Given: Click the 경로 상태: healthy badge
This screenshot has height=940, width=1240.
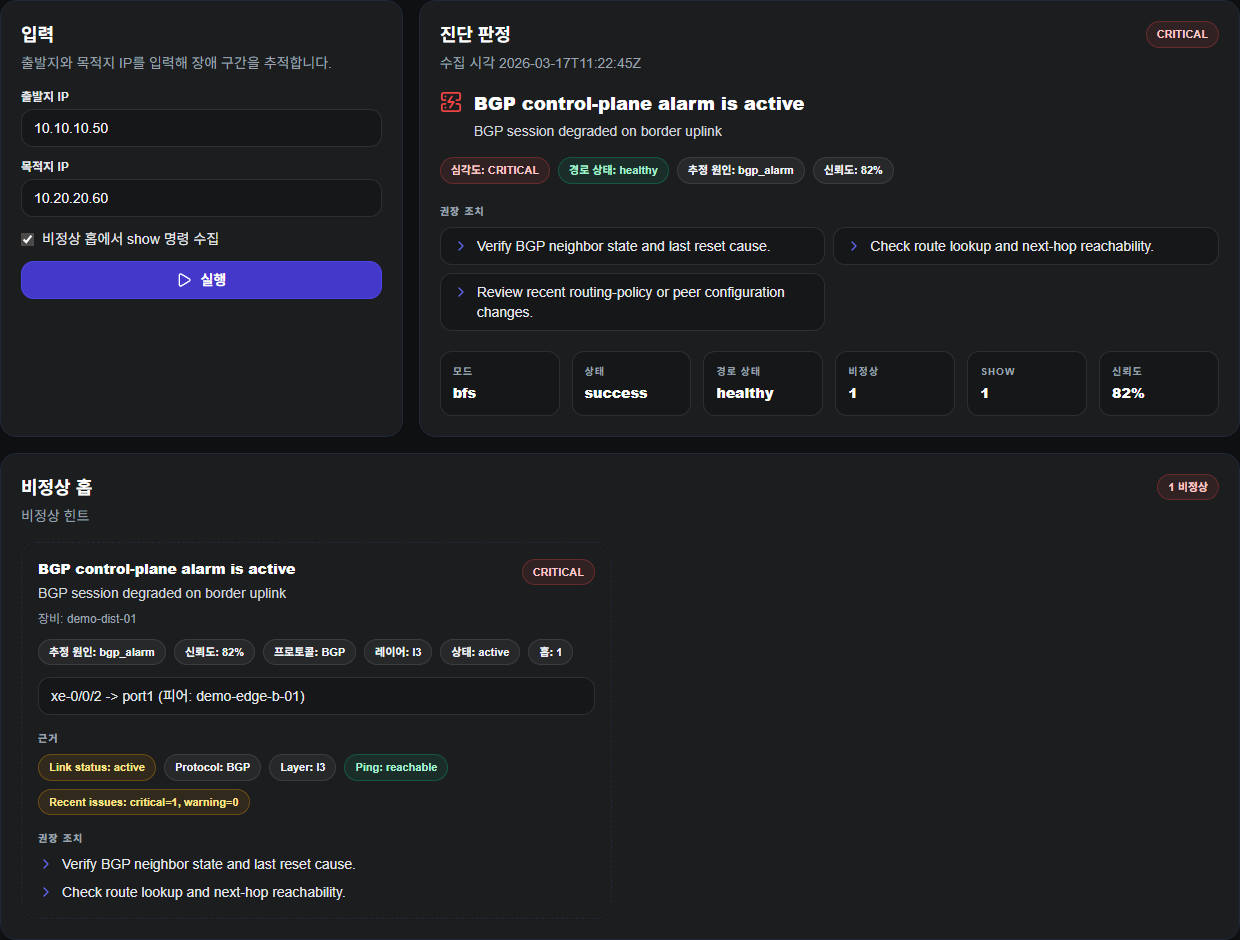Looking at the screenshot, I should [x=613, y=170].
